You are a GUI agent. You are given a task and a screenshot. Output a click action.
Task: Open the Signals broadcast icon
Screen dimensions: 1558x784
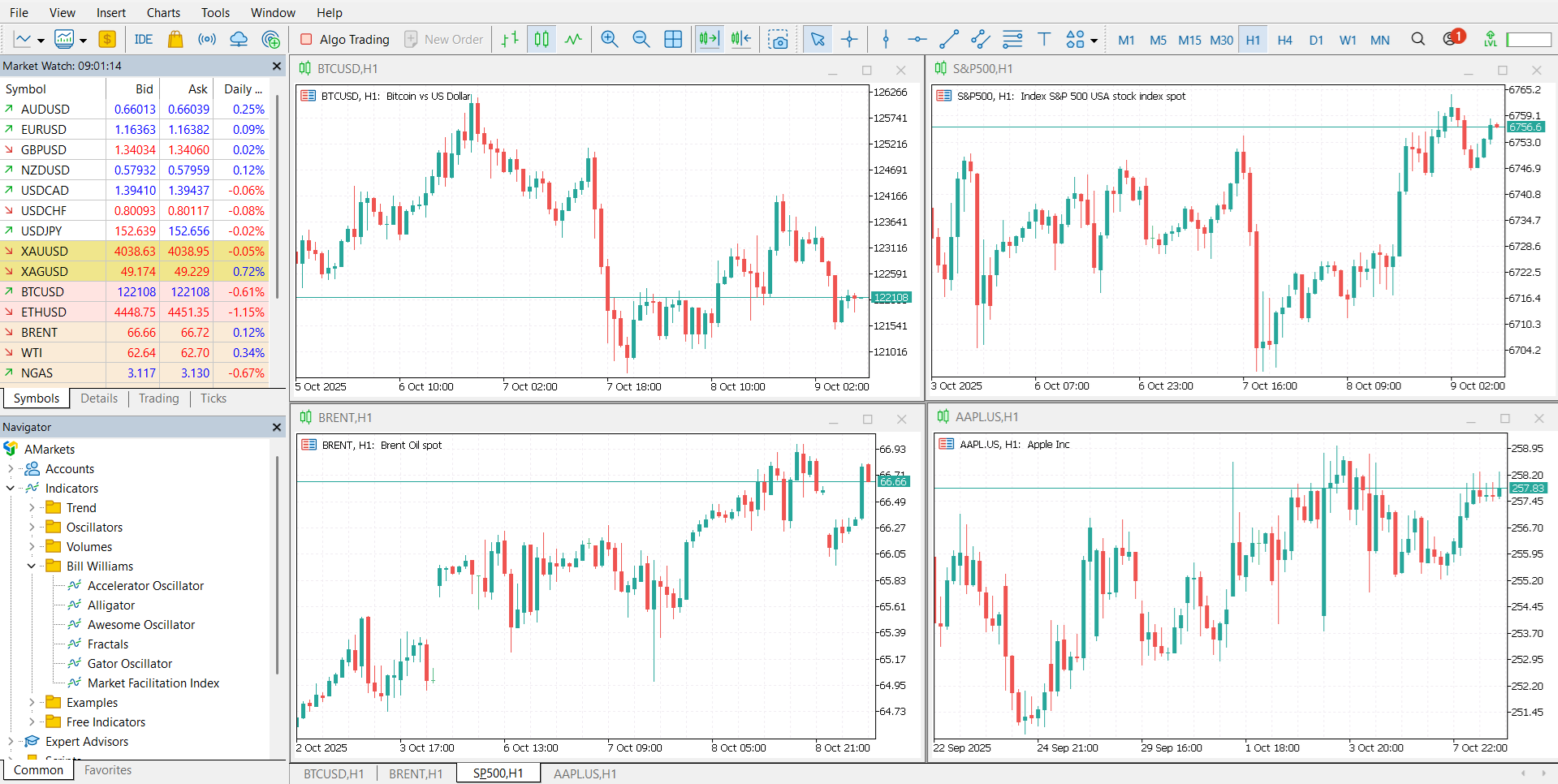(207, 39)
